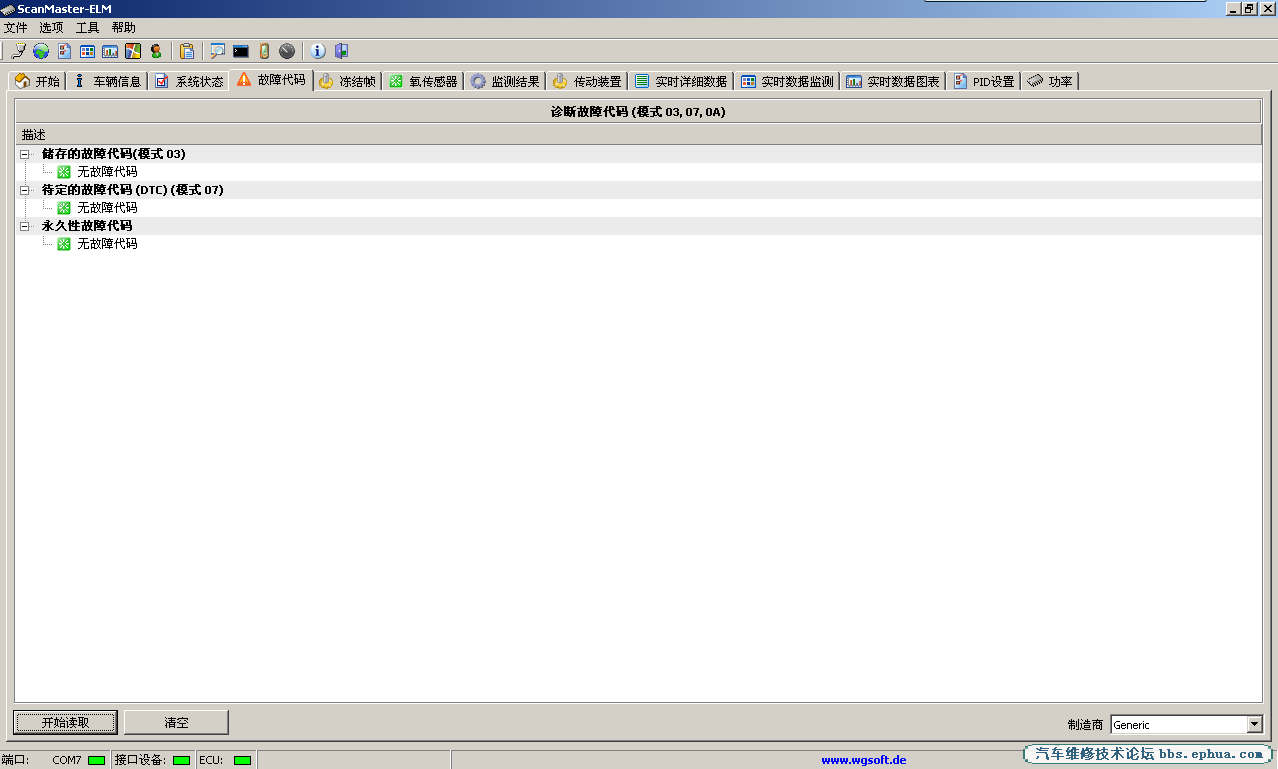Click the clipboard paste toolbar icon
This screenshot has height=769, width=1278.
point(187,51)
